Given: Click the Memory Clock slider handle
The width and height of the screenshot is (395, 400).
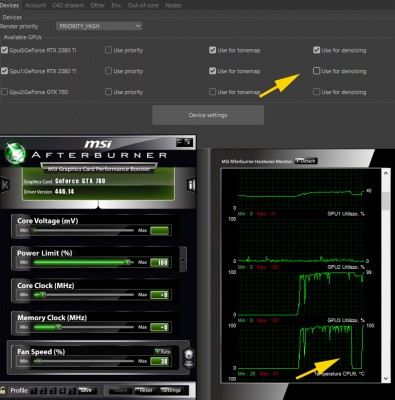Looking at the screenshot, I should point(59,327).
